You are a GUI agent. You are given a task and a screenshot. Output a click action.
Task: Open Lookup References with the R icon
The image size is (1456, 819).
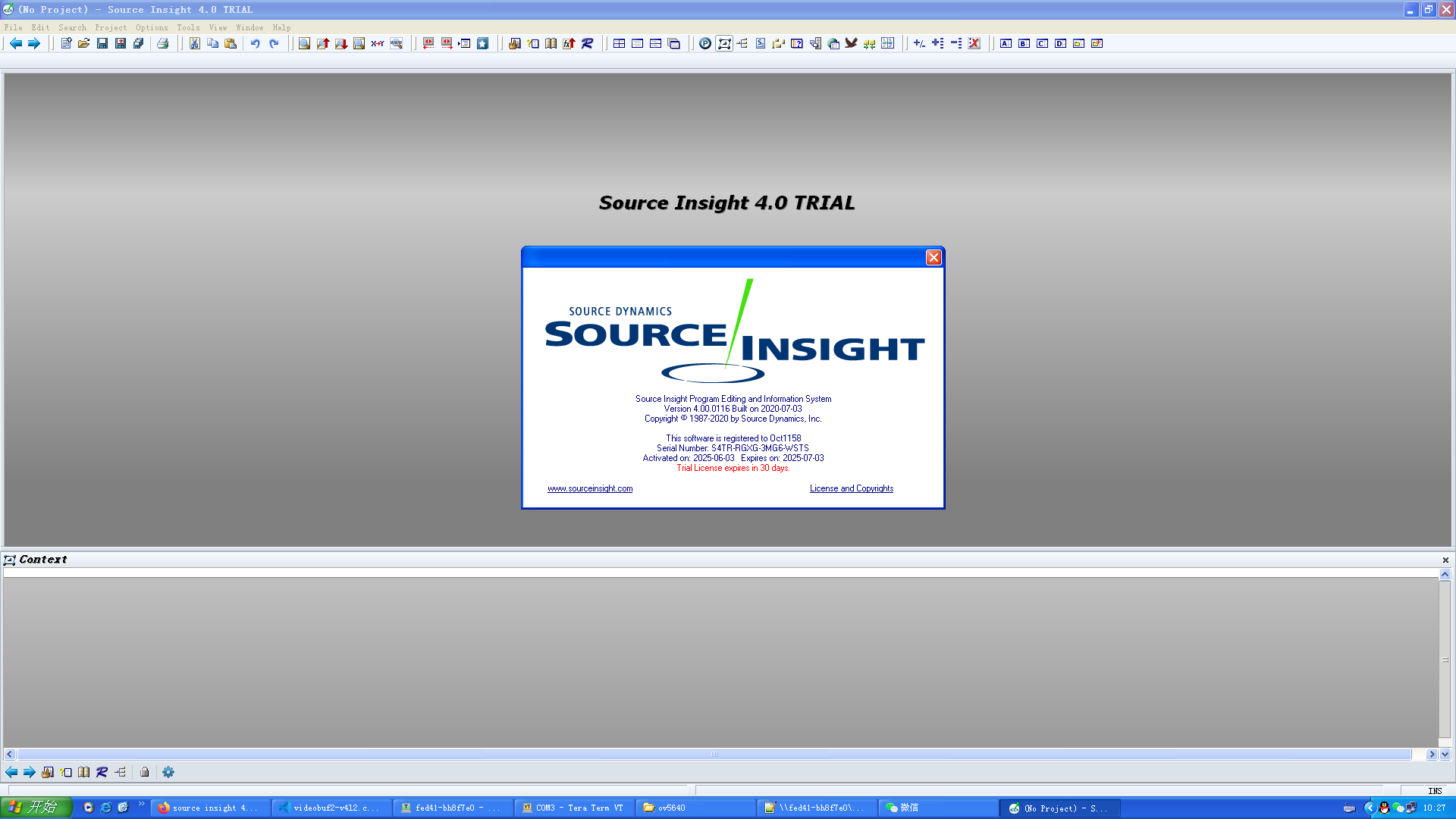588,43
